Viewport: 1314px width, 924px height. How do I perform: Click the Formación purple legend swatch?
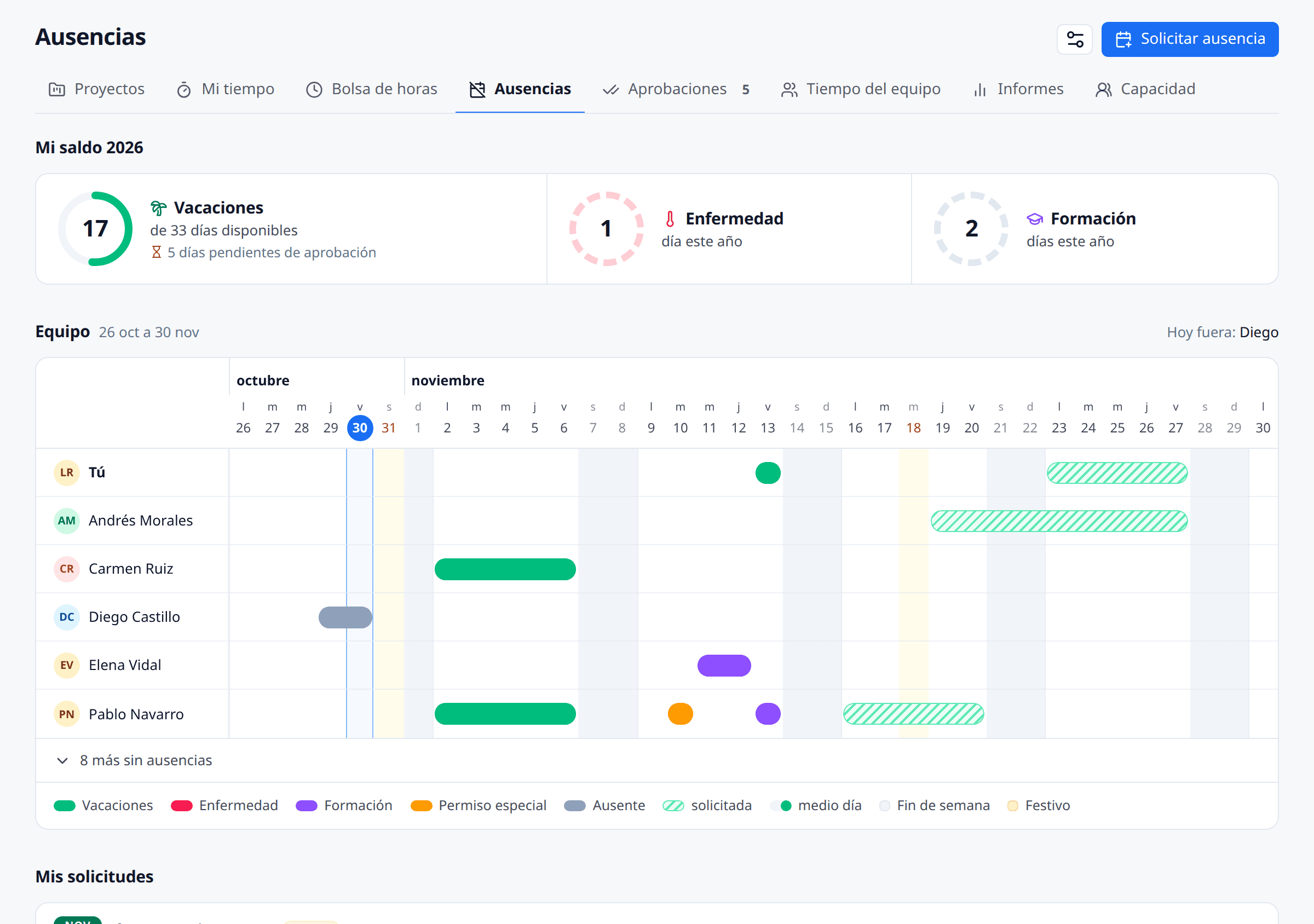(x=306, y=806)
